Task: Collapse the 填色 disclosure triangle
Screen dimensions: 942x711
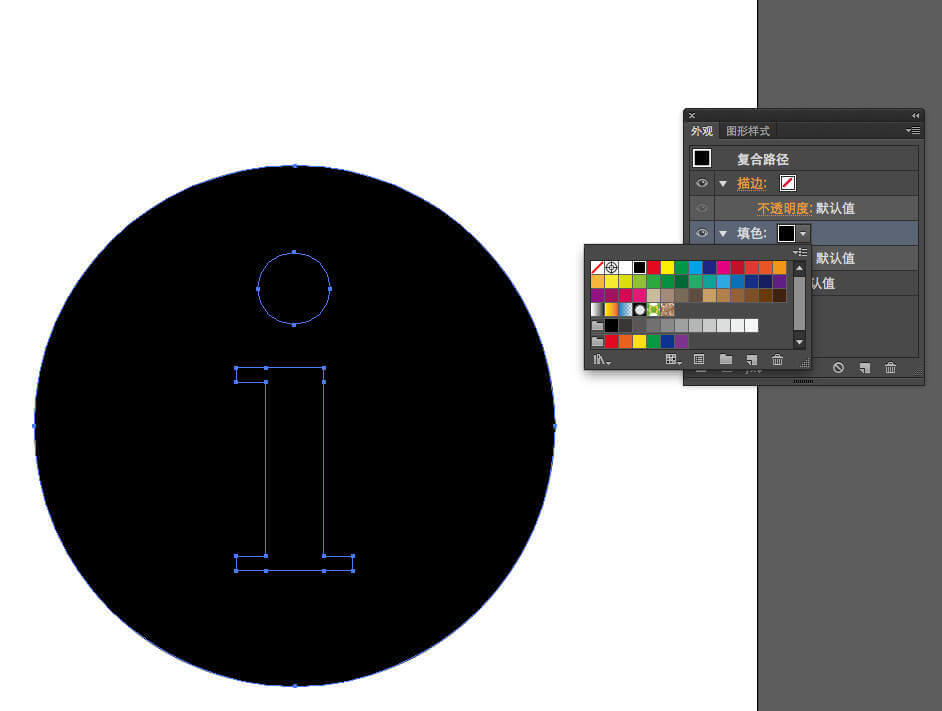Action: click(723, 234)
